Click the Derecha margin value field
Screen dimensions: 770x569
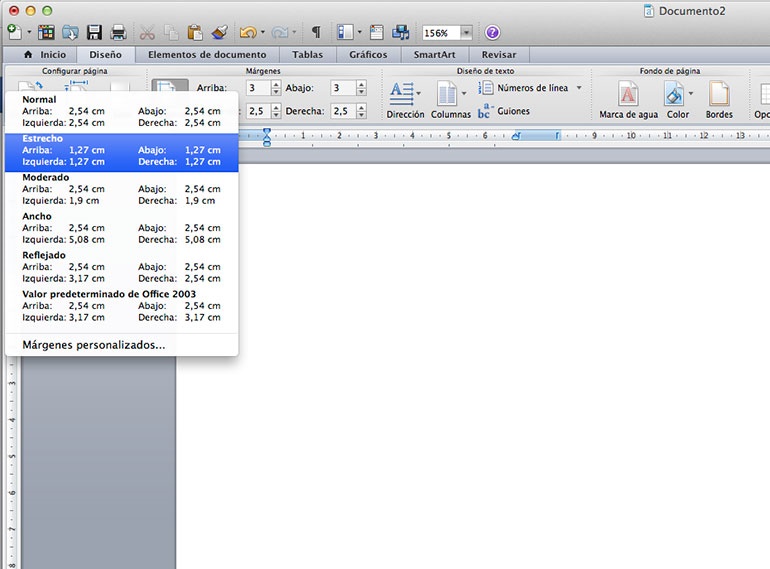[x=343, y=111]
